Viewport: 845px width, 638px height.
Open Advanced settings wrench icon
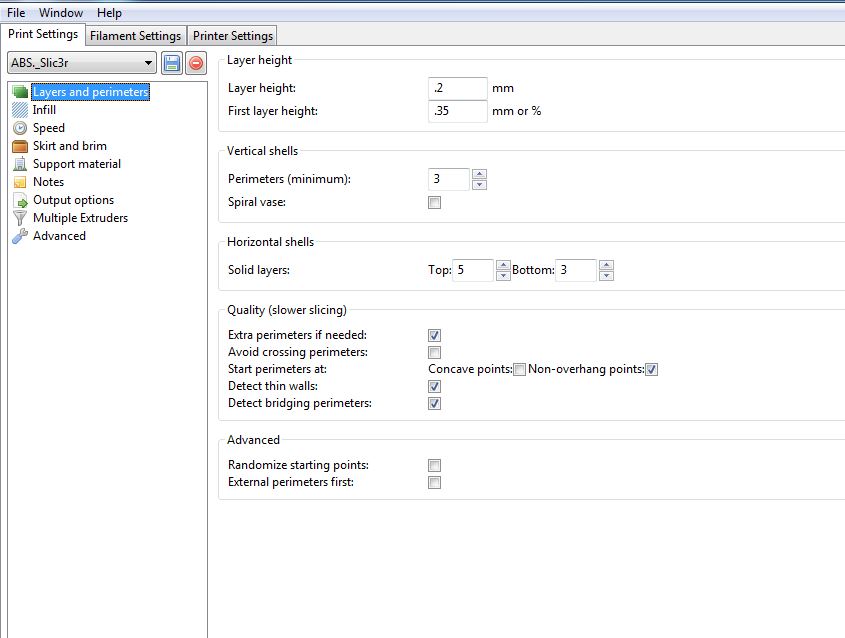(20, 236)
